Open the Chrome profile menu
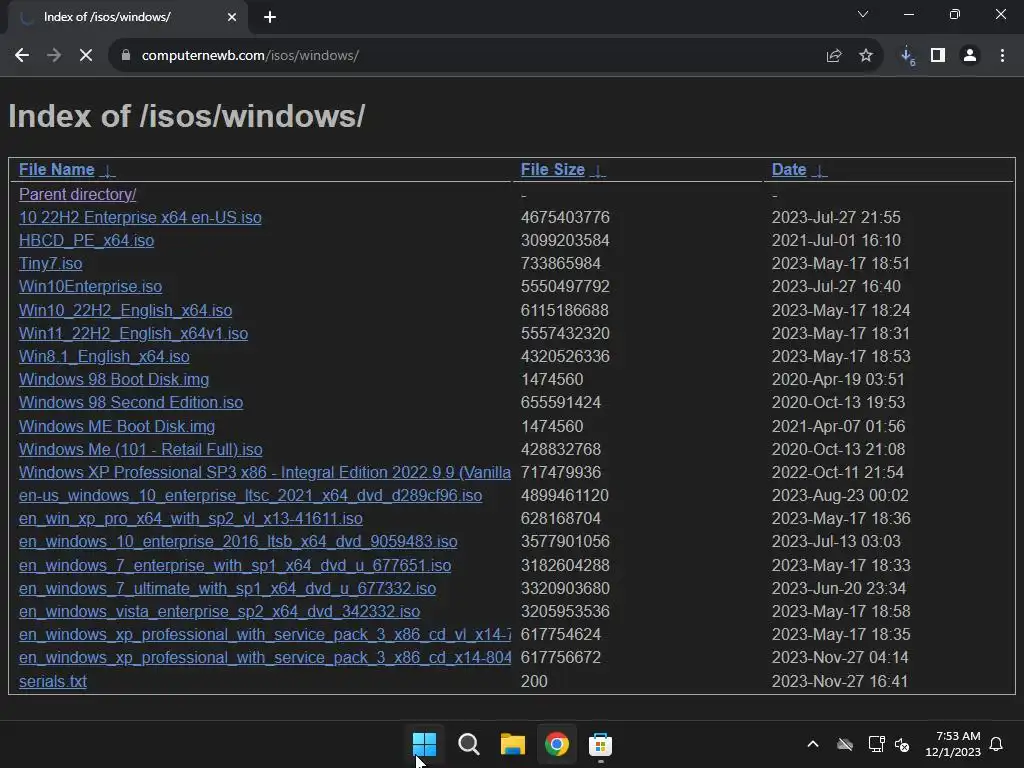The image size is (1024, 768). 970,56
